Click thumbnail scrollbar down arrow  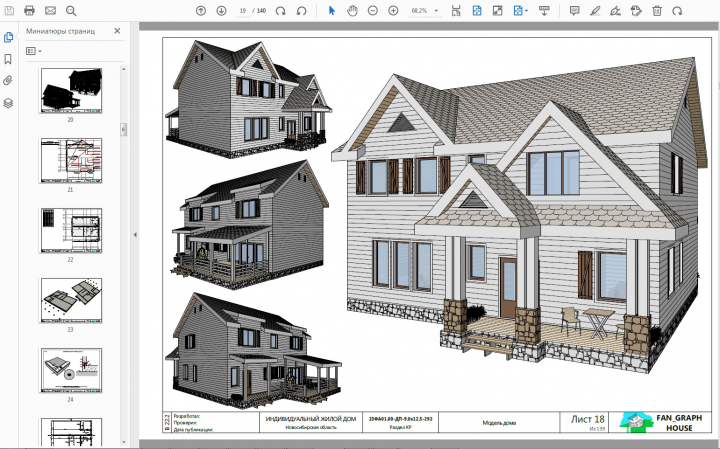(123, 442)
